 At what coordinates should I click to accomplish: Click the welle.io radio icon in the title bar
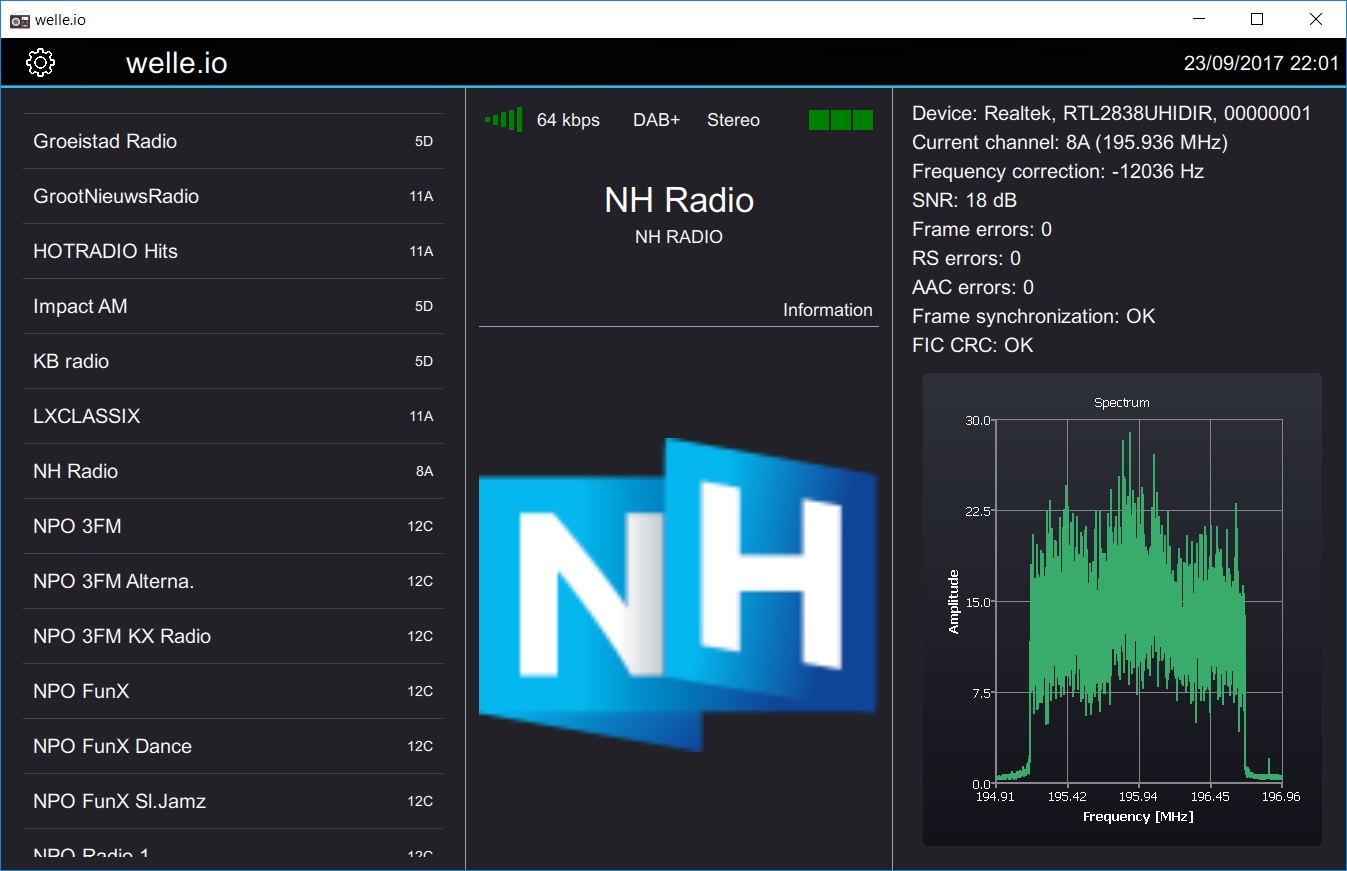tap(19, 19)
